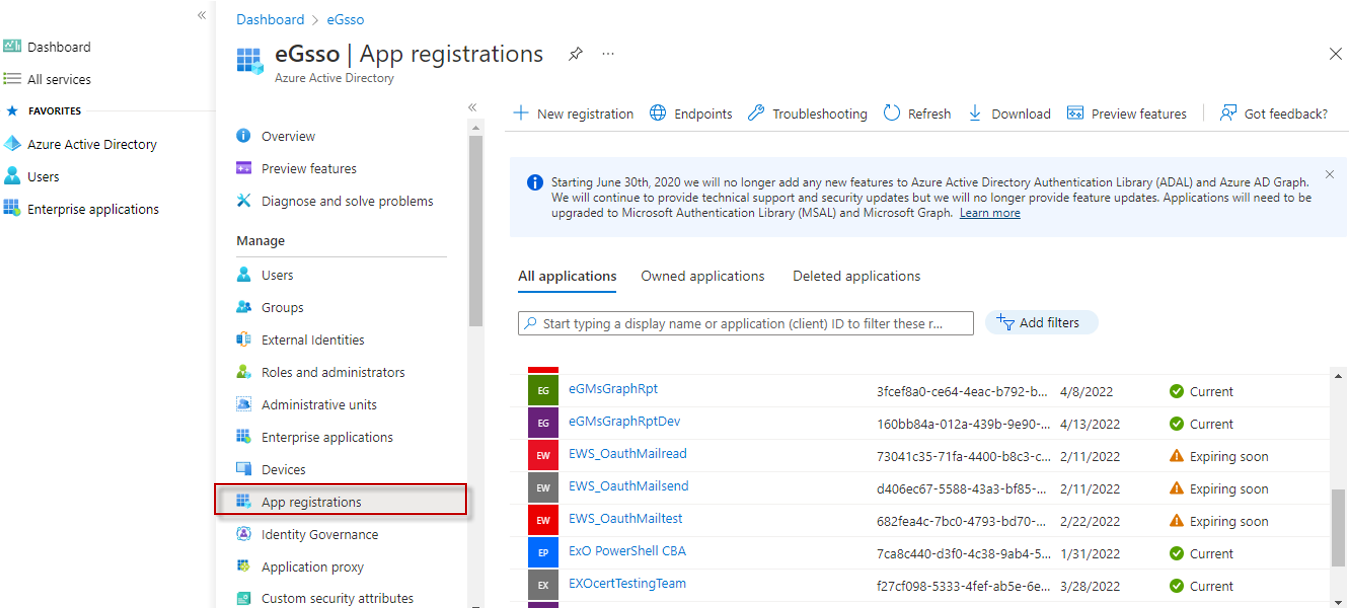The width and height of the screenshot is (1350, 608).
Task: Click Expiring soon status for EWS_OauthMailread
Action: pos(1219,456)
